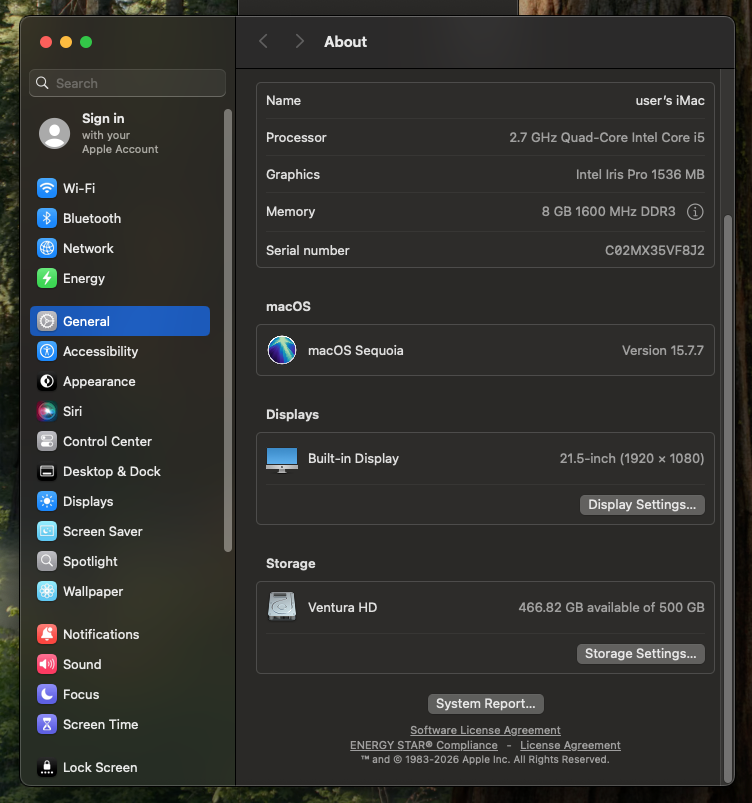Click "21.5-inch (1920 × 1080)" text
Viewport: 752px width, 803px height.
[632, 458]
